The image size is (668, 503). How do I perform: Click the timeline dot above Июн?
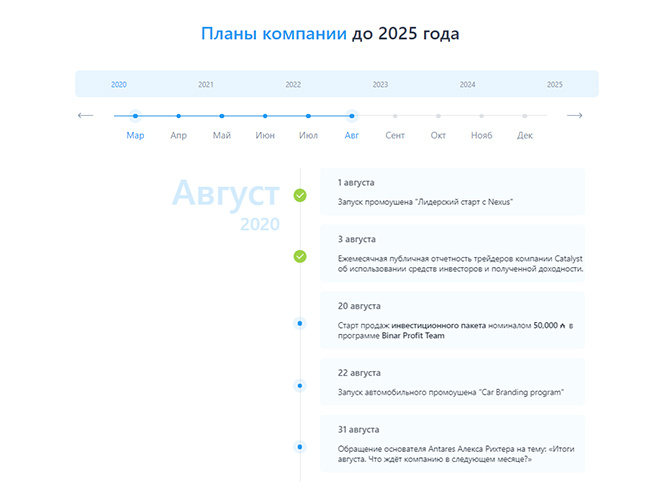[265, 116]
